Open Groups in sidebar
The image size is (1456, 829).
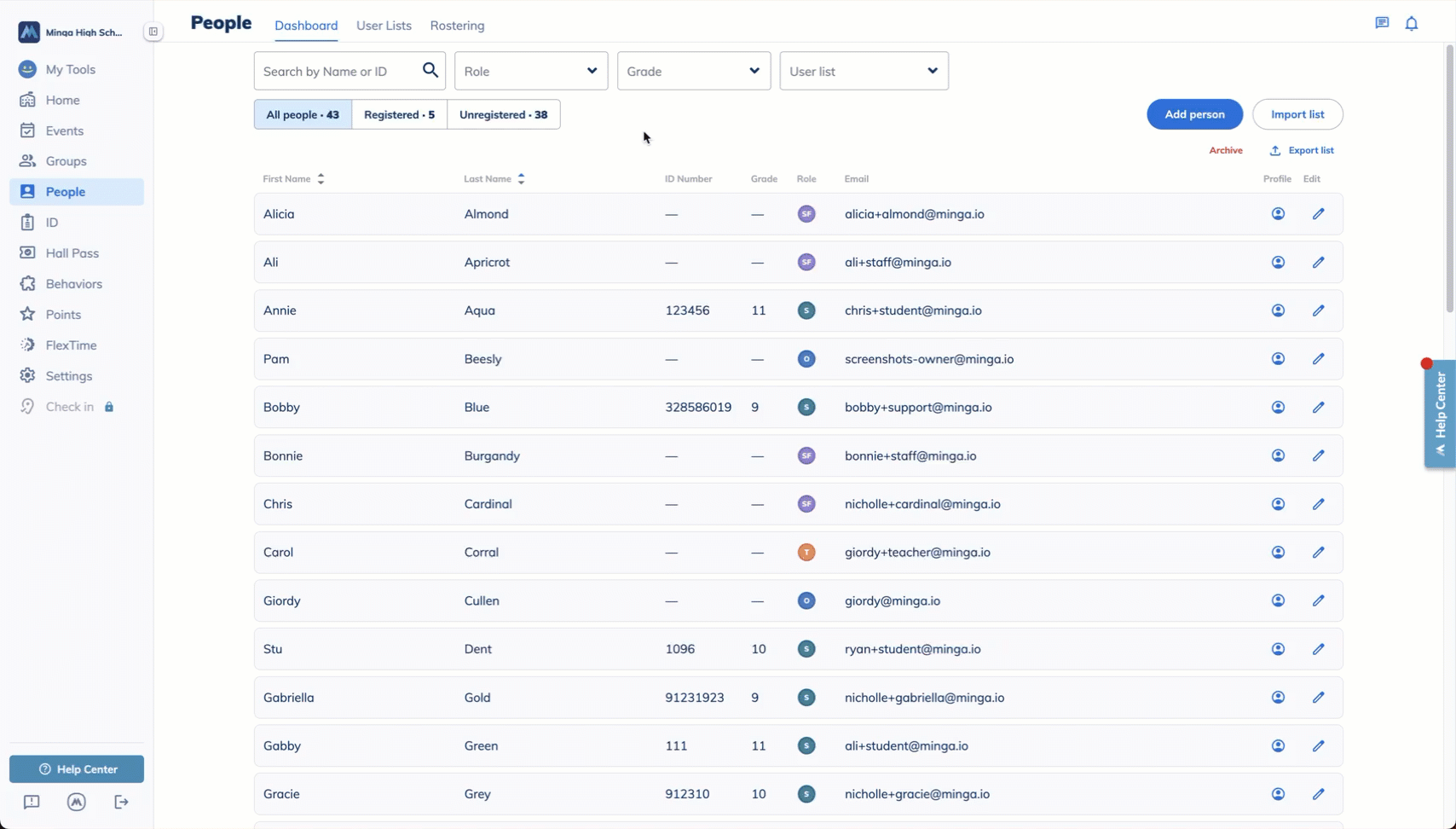(x=77, y=161)
